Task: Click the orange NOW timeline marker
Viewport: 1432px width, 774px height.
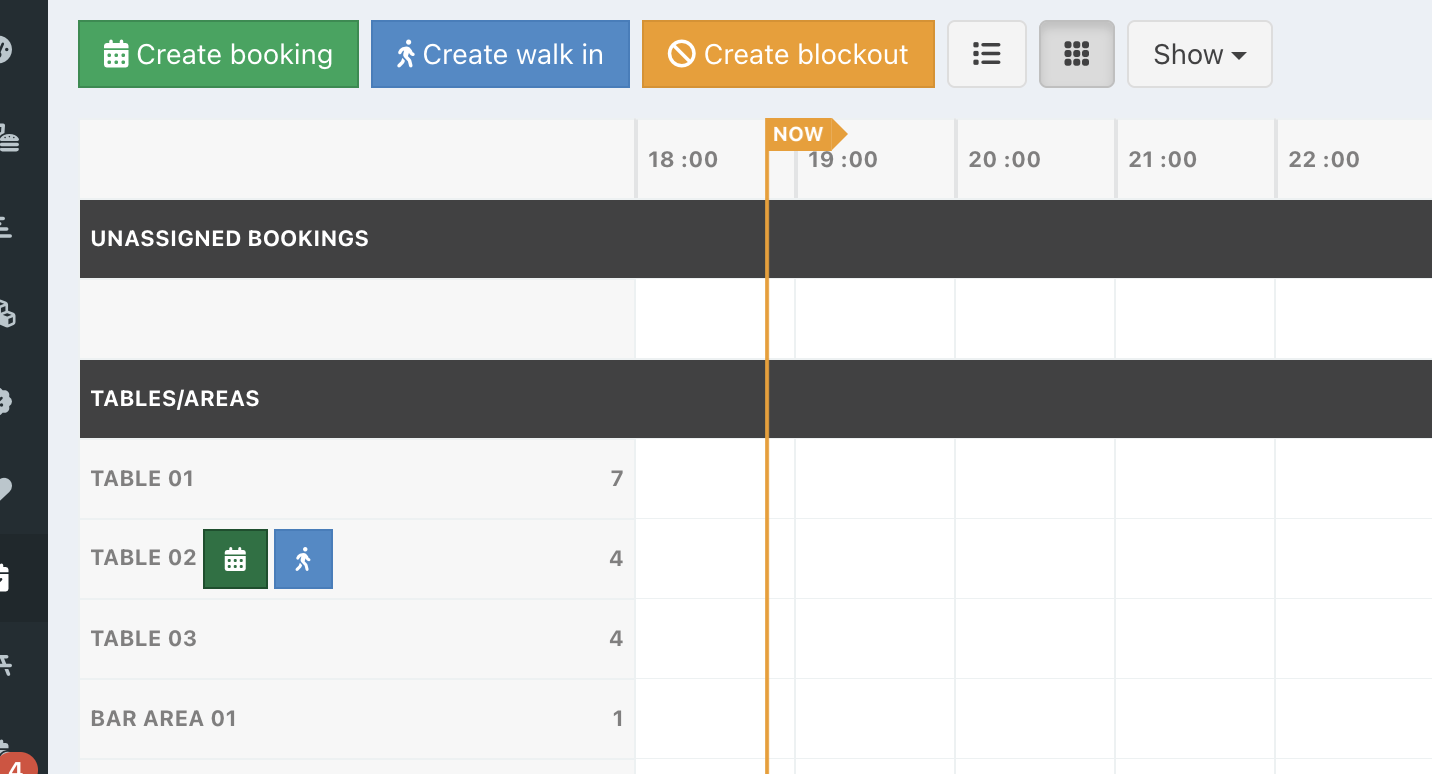Action: (x=799, y=134)
